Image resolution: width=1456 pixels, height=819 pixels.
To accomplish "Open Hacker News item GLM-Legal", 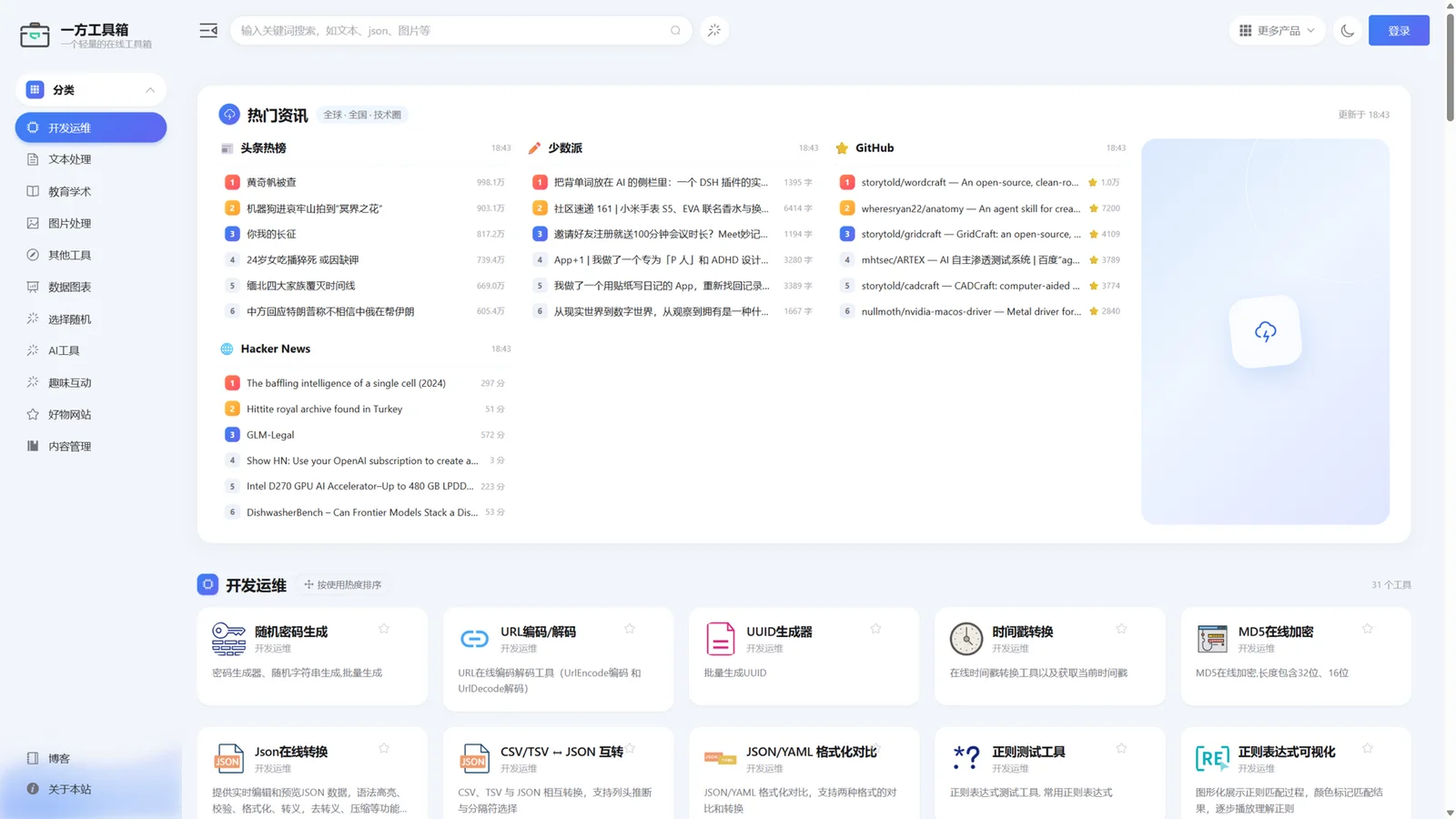I will point(270,435).
